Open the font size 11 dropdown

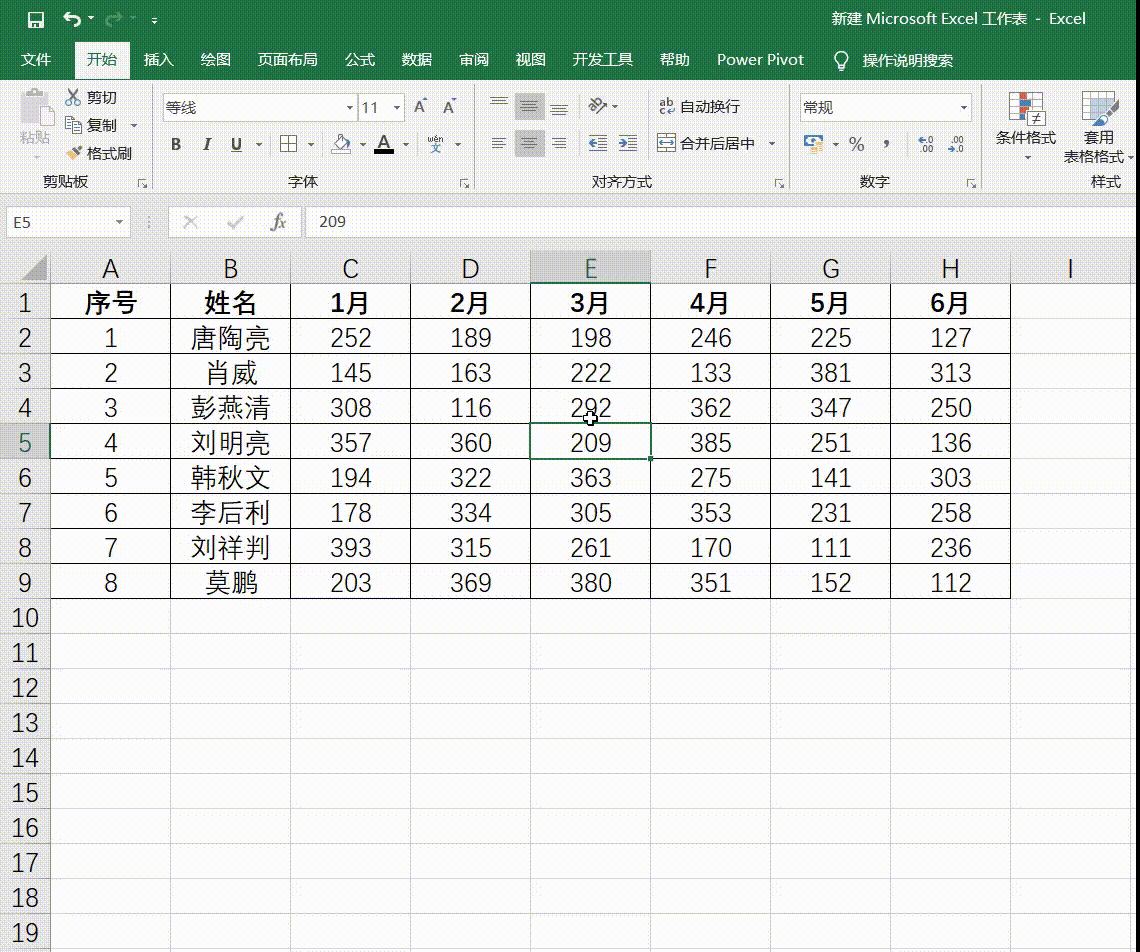point(397,108)
